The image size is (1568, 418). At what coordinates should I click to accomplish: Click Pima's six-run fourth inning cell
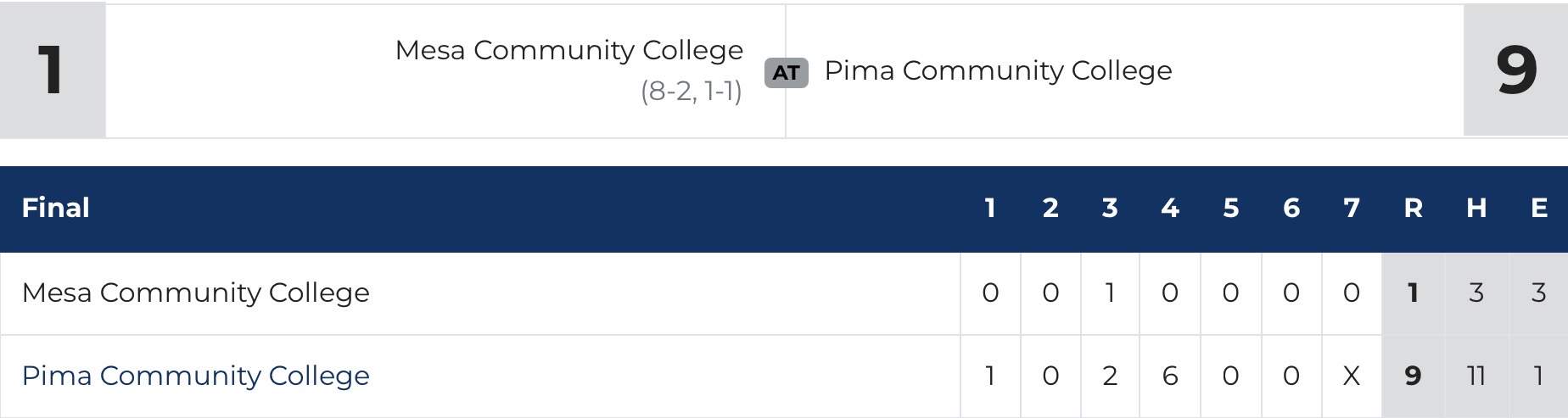point(1170,376)
